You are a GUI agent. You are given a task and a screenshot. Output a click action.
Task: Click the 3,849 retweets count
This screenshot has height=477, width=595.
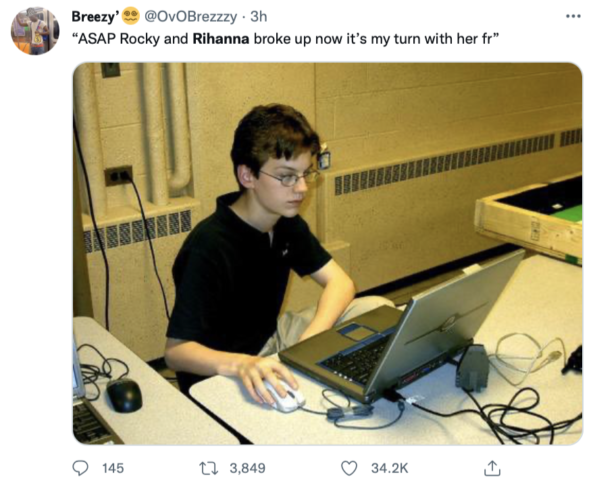pyautogui.click(x=247, y=468)
